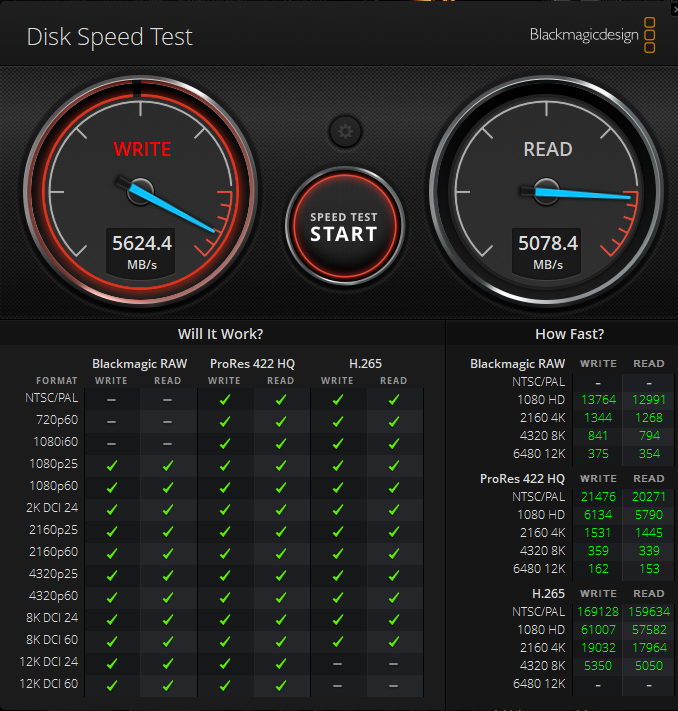Click ProRes 422 HQ write checkmark for 2160p60
This screenshot has width=678, height=711.
point(224,554)
